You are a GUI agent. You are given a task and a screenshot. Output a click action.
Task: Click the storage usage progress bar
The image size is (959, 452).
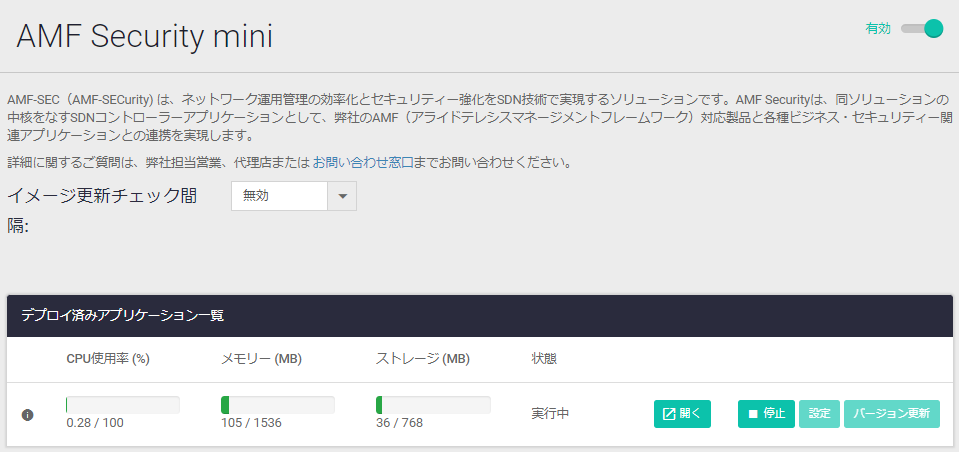[x=433, y=405]
